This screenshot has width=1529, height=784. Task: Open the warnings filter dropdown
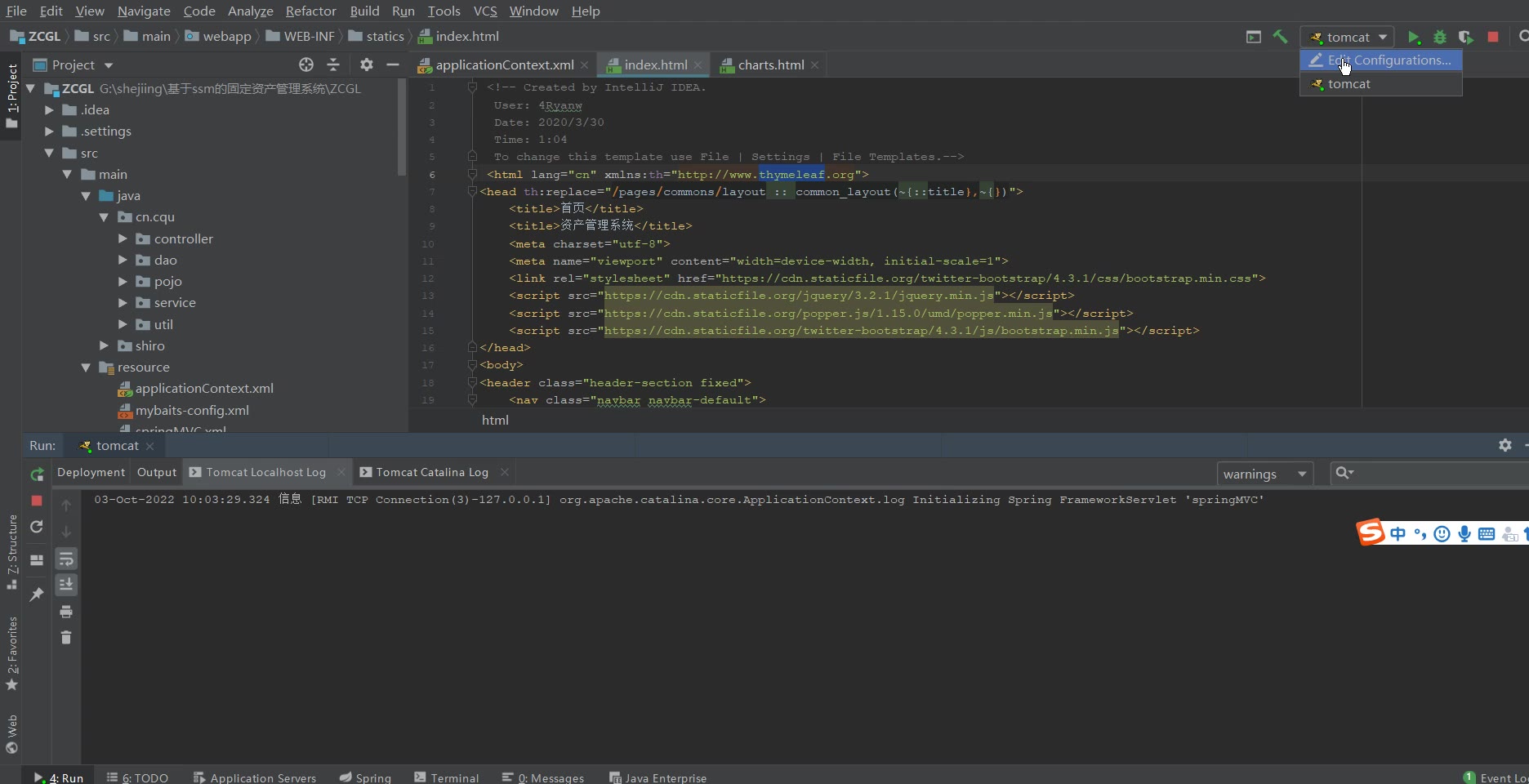pos(1264,474)
